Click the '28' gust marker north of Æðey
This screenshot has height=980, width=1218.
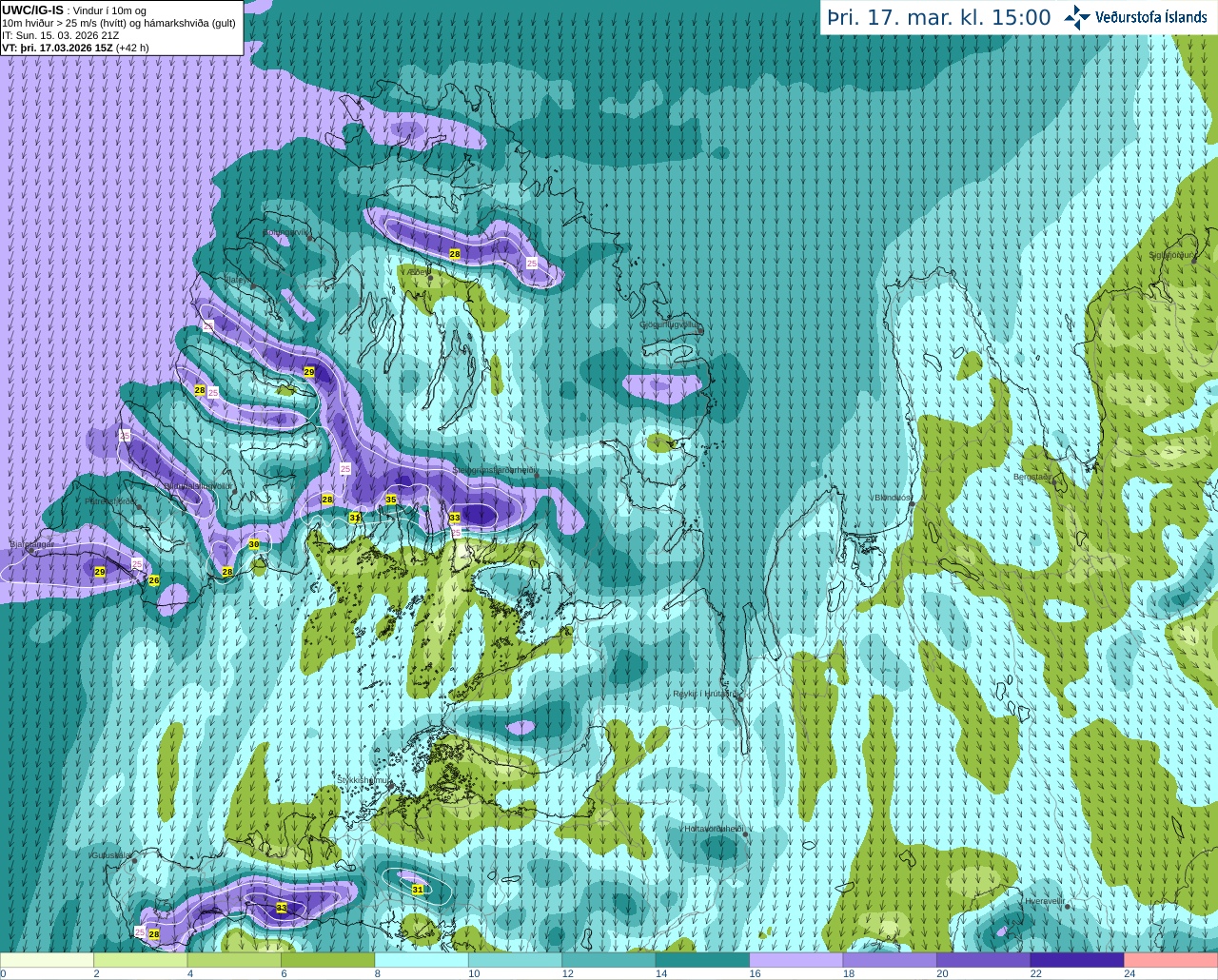(x=455, y=254)
